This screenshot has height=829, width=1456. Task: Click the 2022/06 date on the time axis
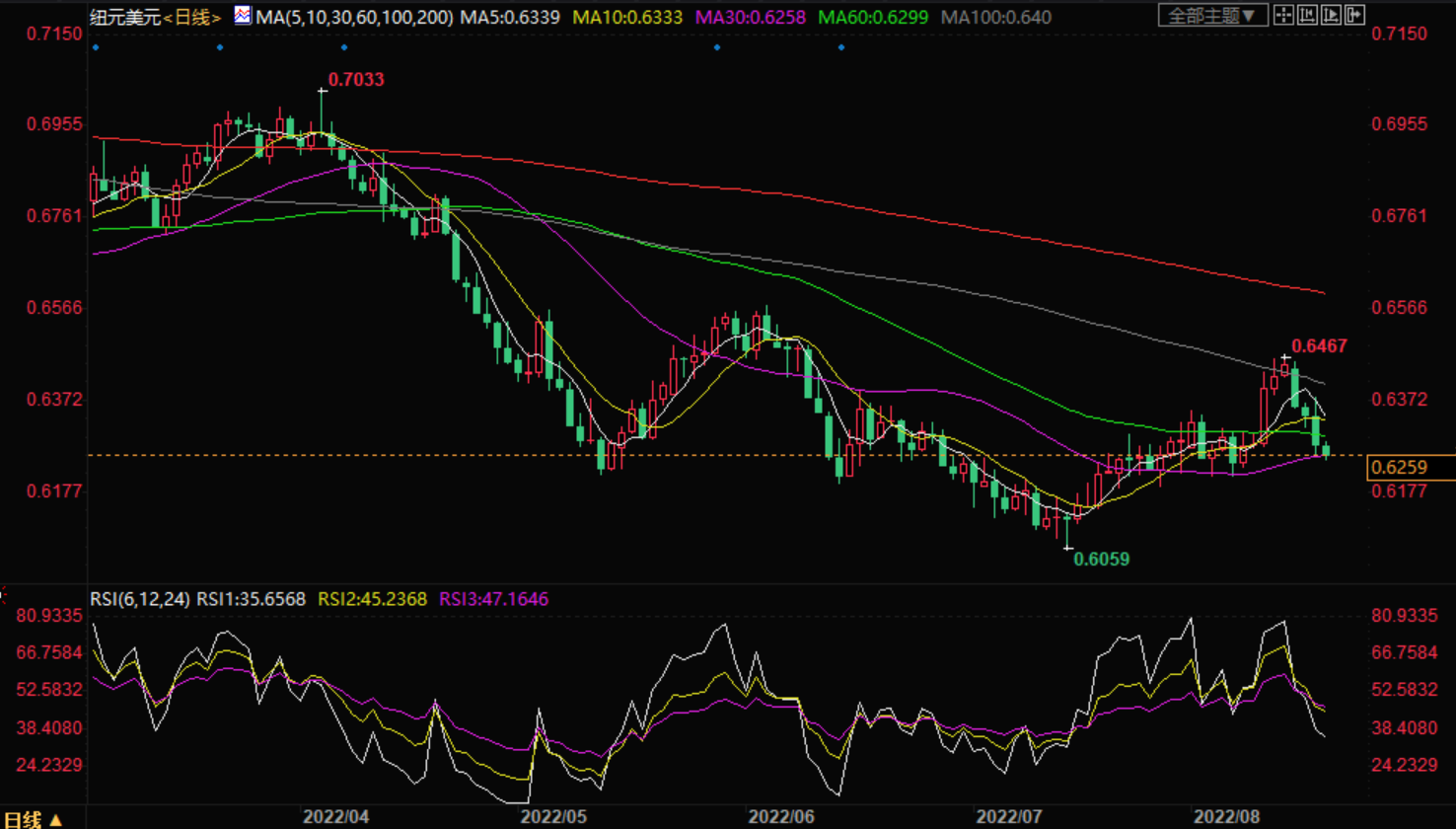pos(781,817)
